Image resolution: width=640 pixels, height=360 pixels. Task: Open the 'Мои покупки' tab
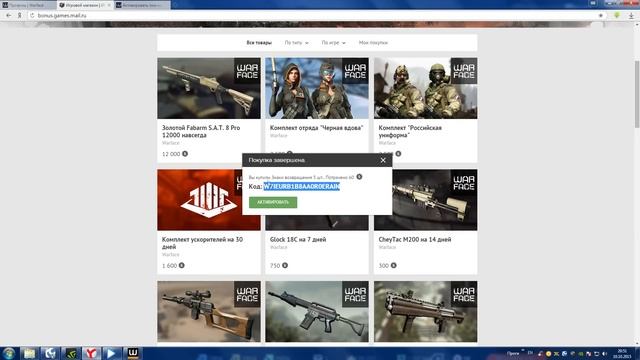[x=373, y=42]
